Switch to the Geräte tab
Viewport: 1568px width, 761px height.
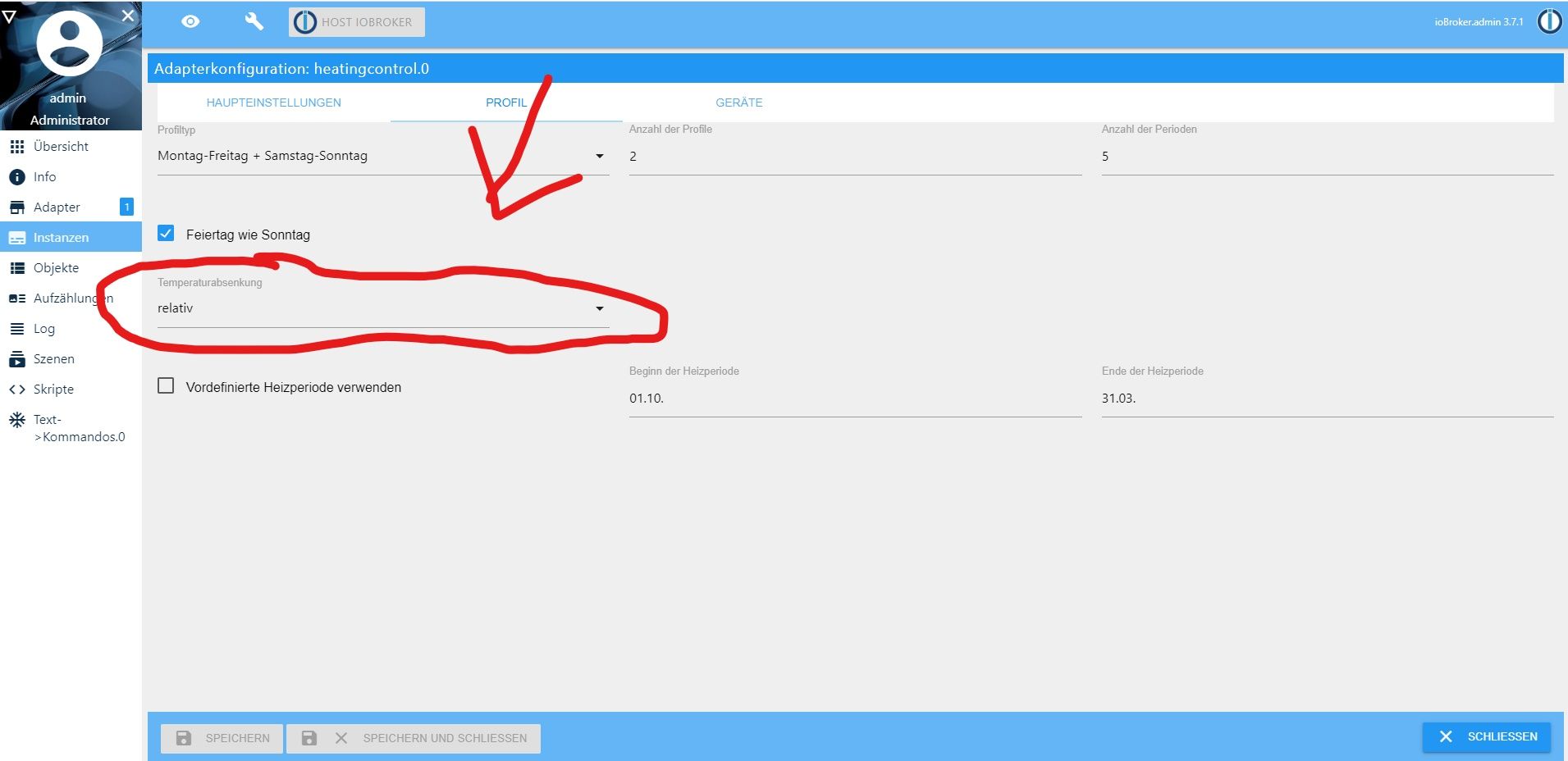[738, 103]
